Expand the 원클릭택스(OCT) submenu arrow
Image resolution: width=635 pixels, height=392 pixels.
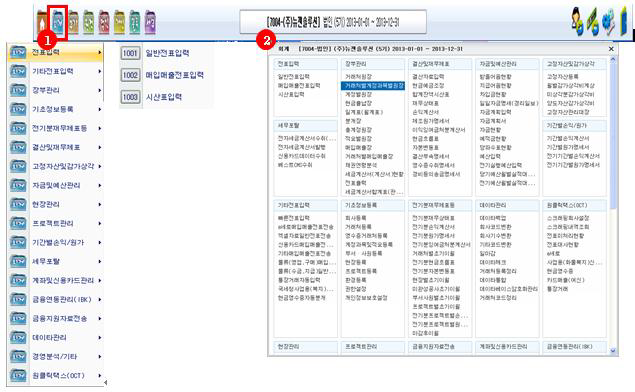[x=100, y=376]
